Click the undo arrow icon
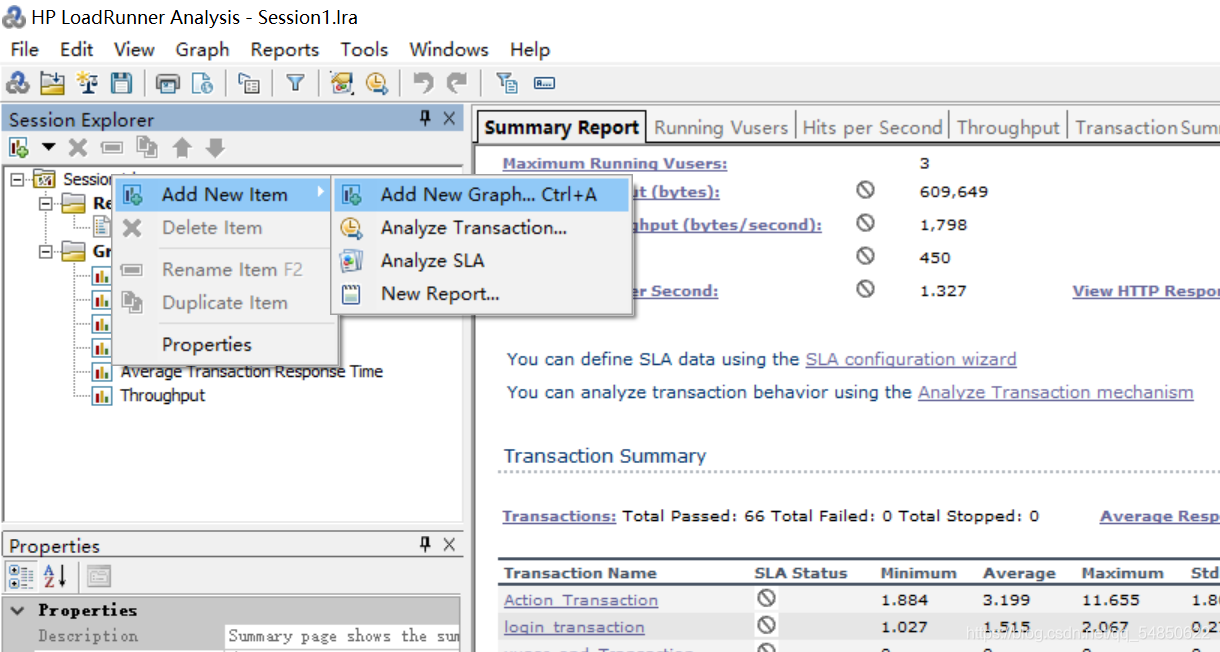The image size is (1220, 652). (423, 83)
